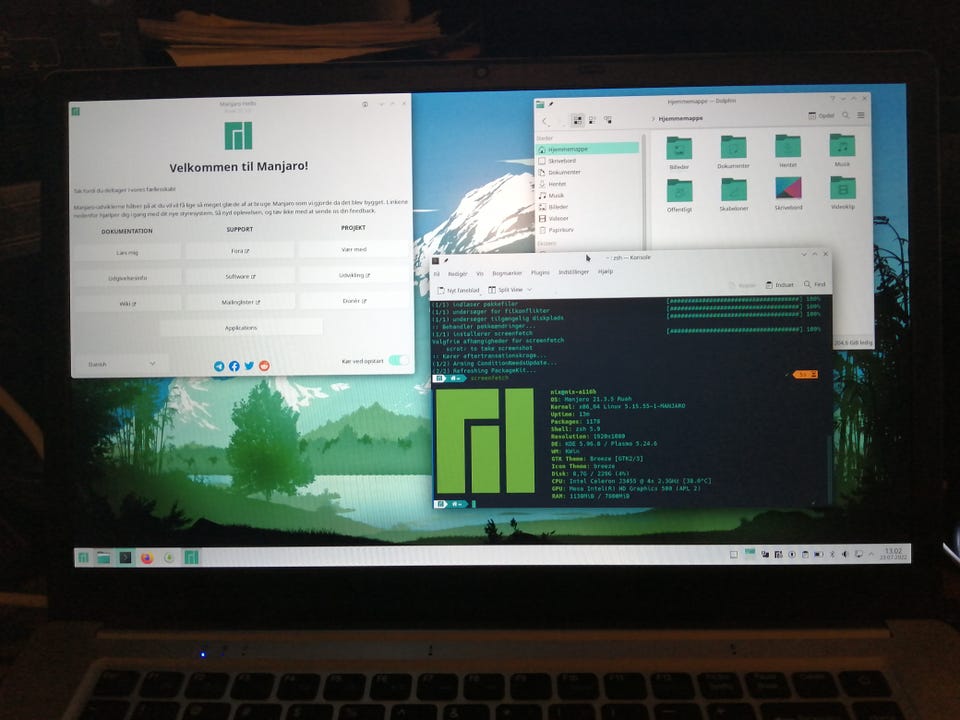Select Billeder in the Dolphin places sidebar
The height and width of the screenshot is (720, 960).
(587, 207)
